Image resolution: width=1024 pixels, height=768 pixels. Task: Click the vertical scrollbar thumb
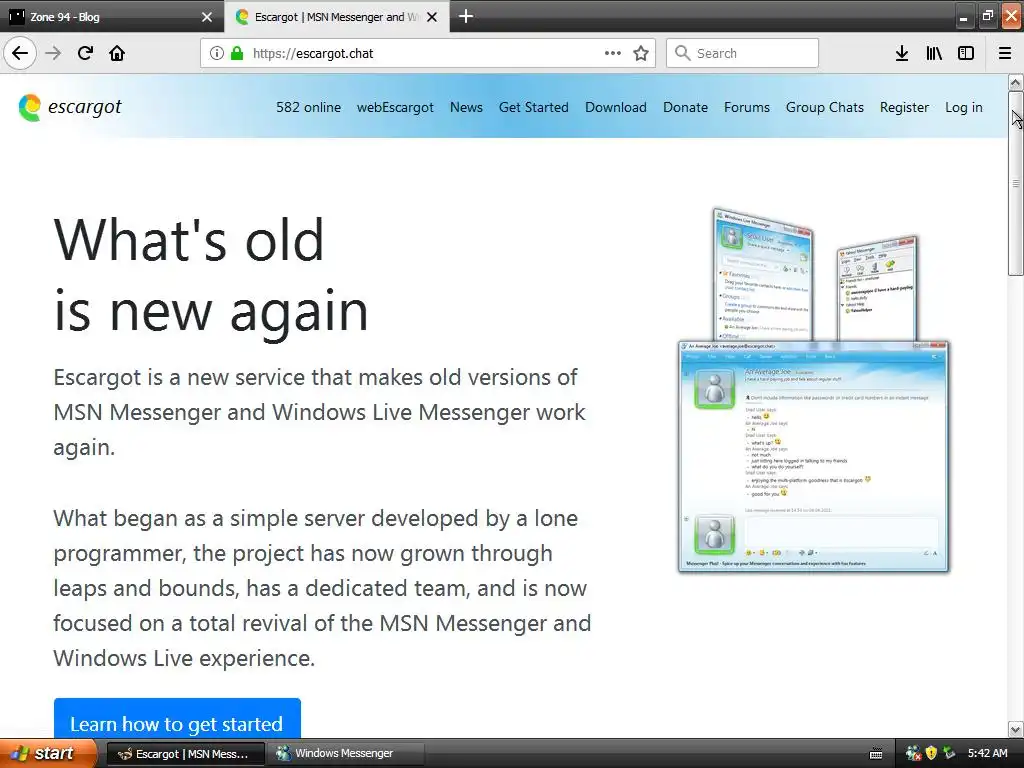tap(1016, 184)
